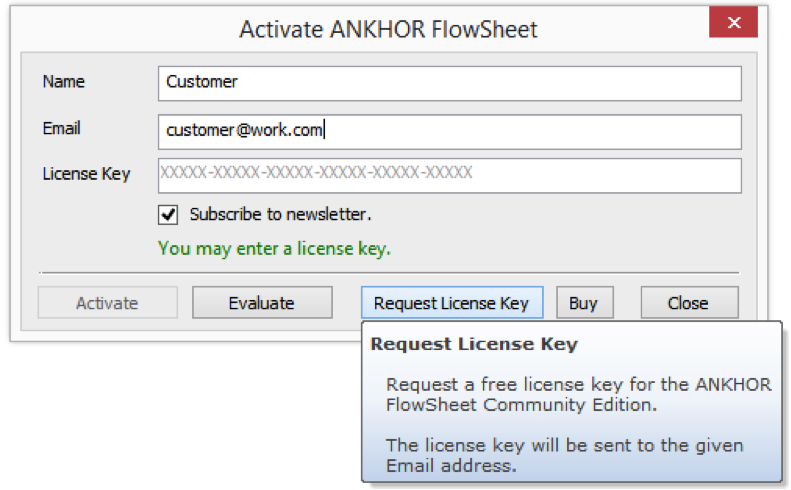Click the Request License Key button
This screenshot has width=791, height=490.
click(x=451, y=303)
